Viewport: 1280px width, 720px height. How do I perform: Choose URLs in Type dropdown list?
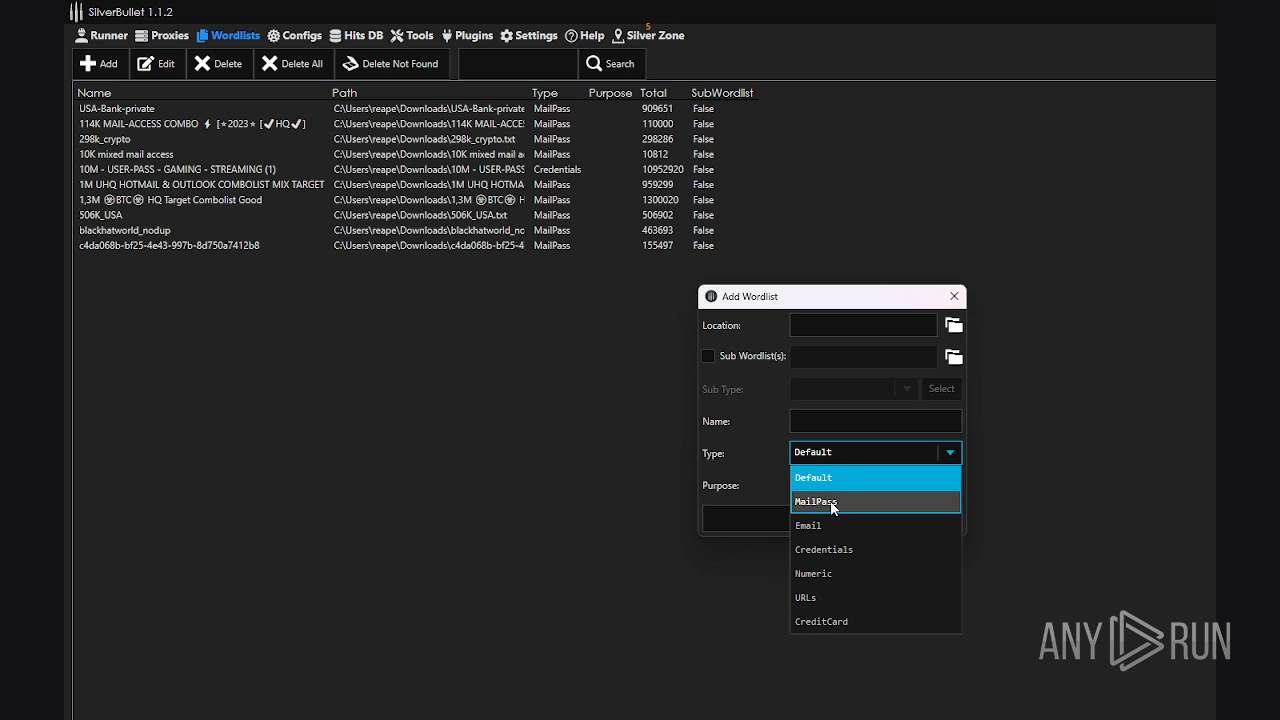(x=876, y=598)
